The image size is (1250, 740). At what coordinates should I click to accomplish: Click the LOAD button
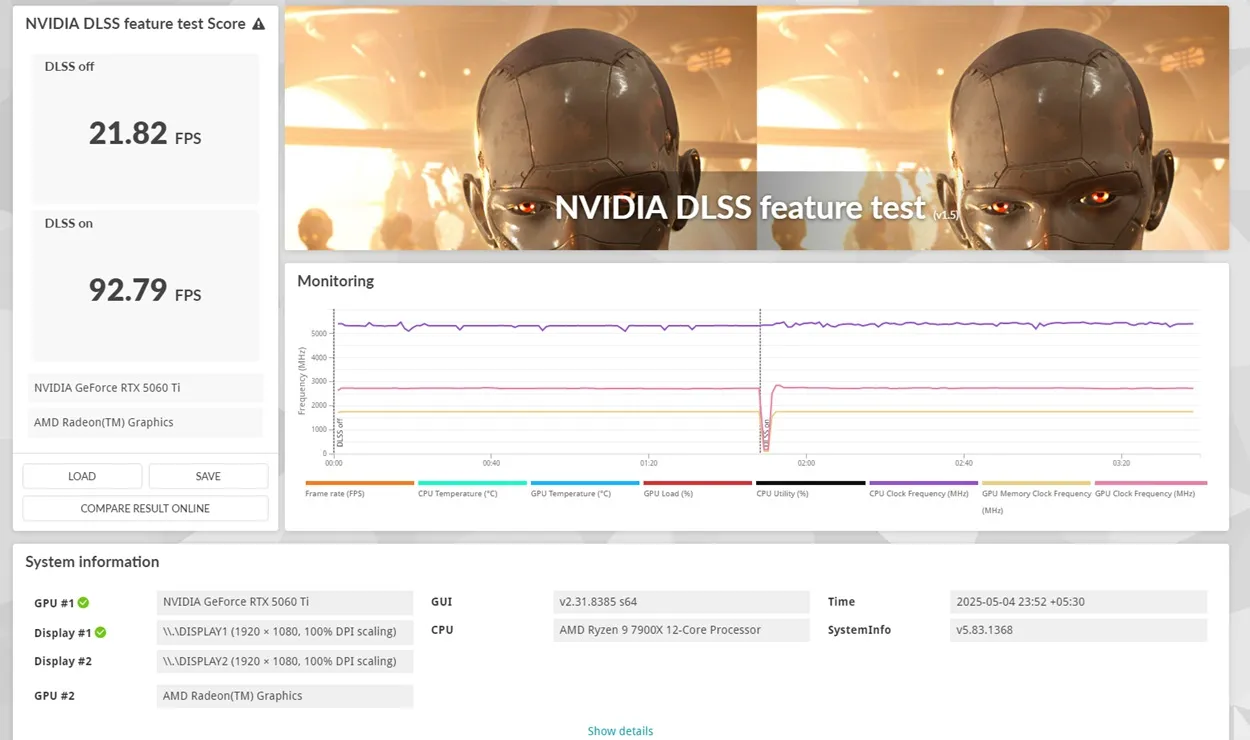tap(82, 475)
